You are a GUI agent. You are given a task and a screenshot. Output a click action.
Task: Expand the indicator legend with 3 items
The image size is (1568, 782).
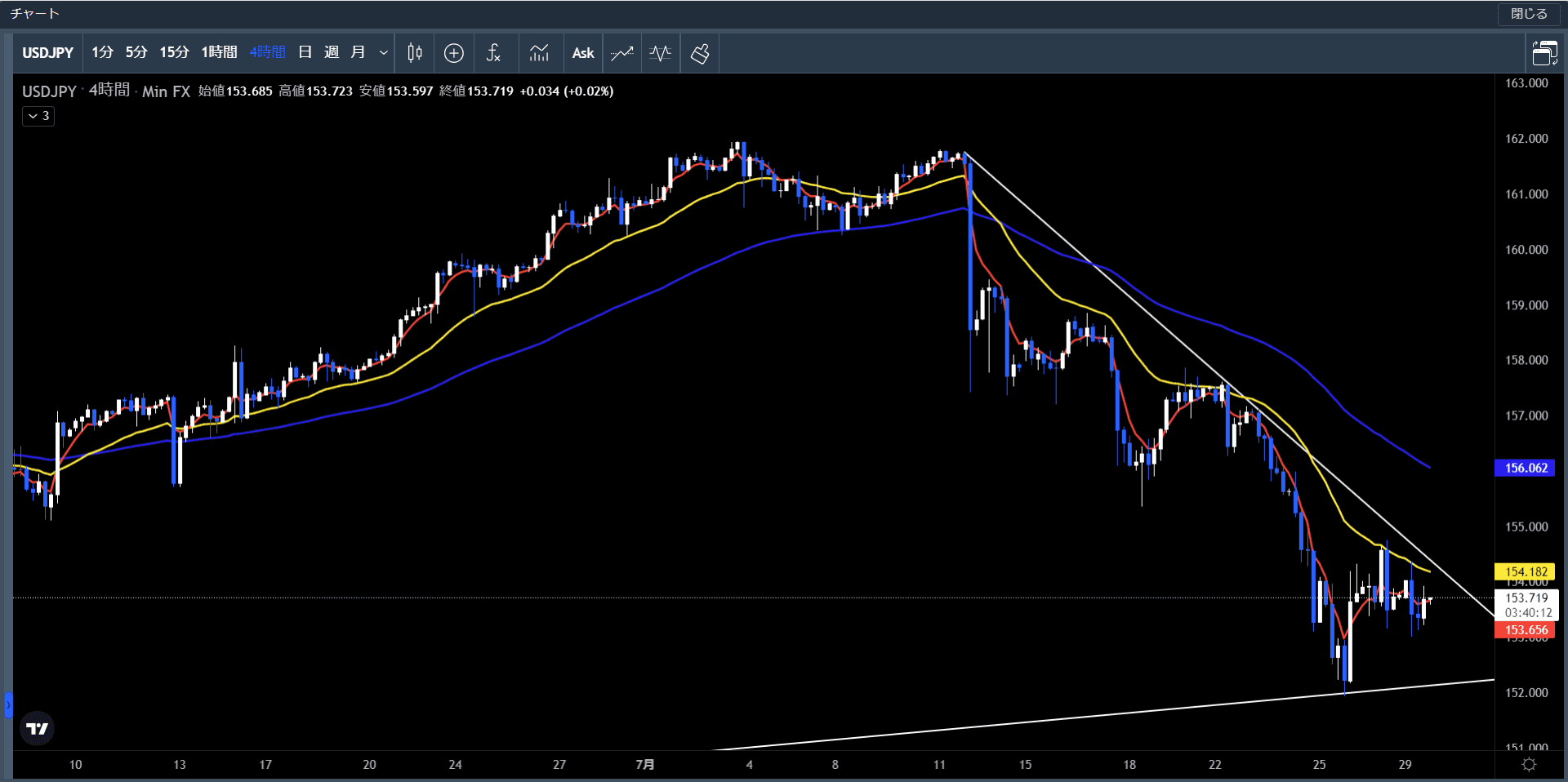(x=38, y=116)
